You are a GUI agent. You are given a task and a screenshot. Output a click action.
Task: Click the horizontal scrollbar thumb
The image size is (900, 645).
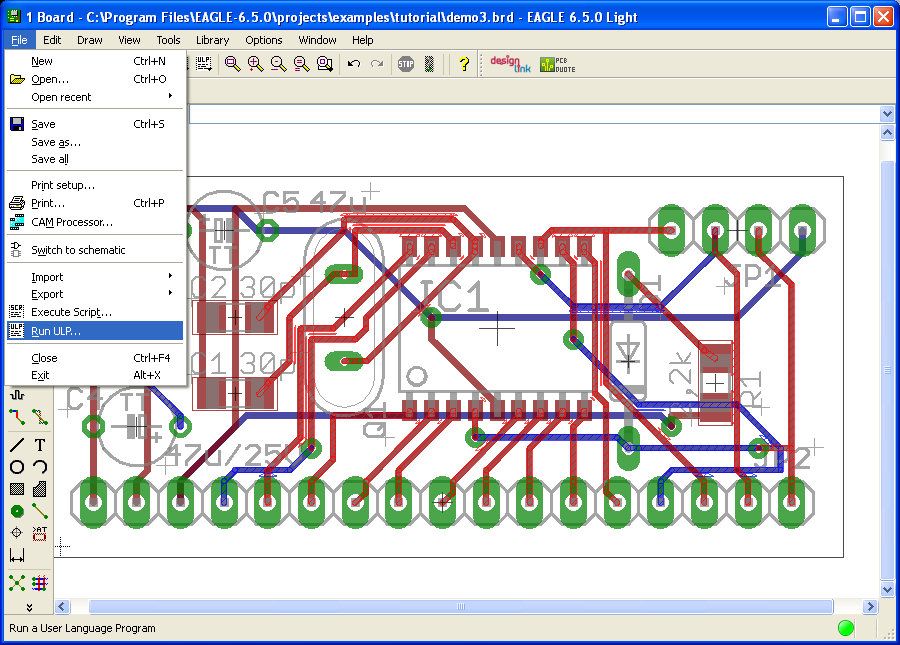[x=460, y=607]
